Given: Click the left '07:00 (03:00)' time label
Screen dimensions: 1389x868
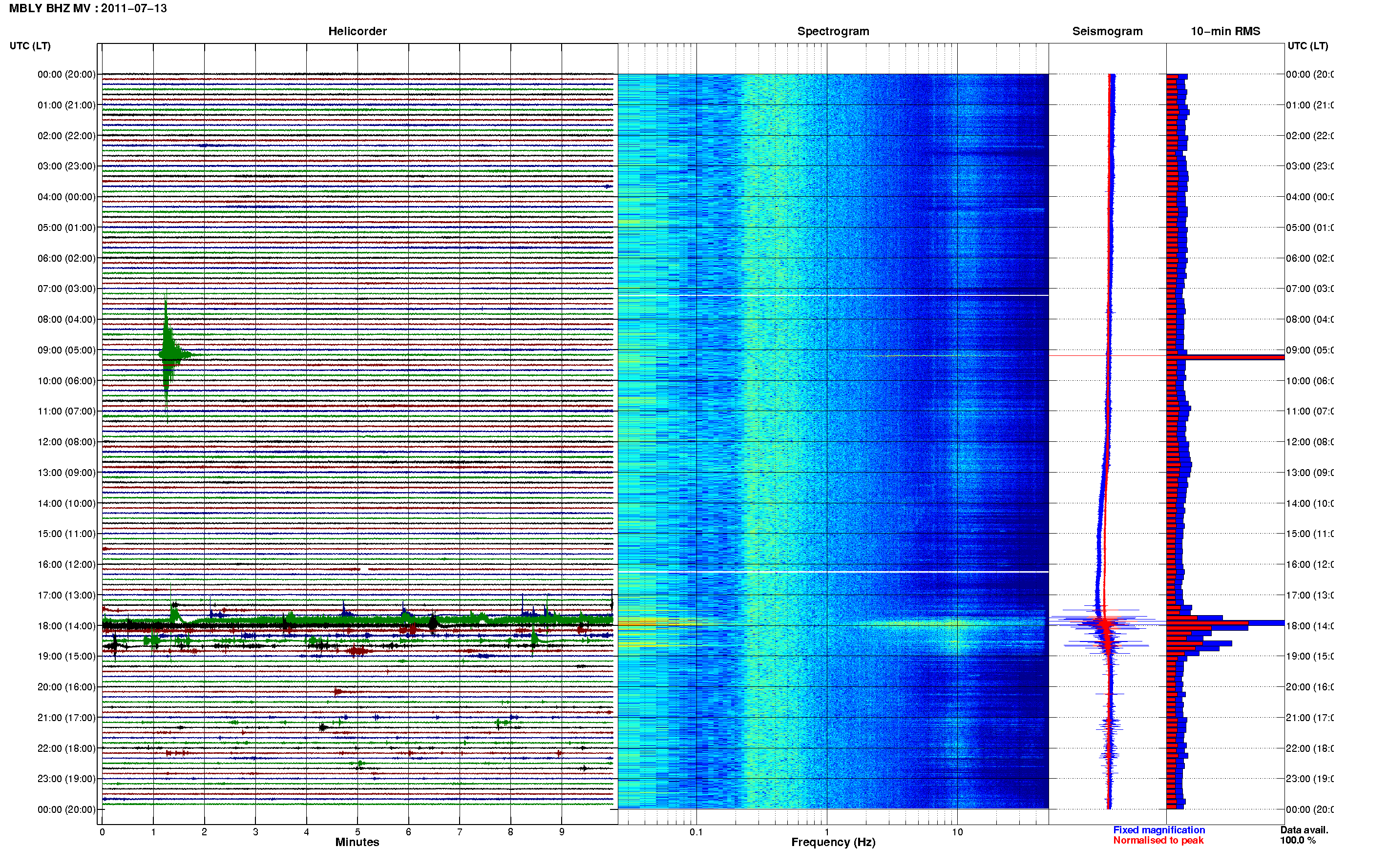Looking at the screenshot, I should pos(66,288).
